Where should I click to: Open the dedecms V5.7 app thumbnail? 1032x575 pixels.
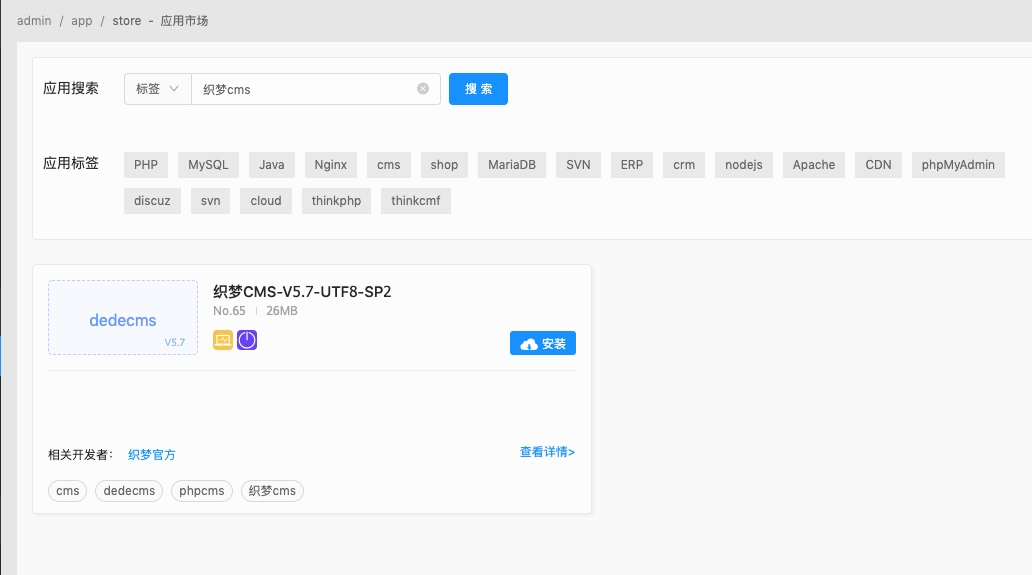123,318
